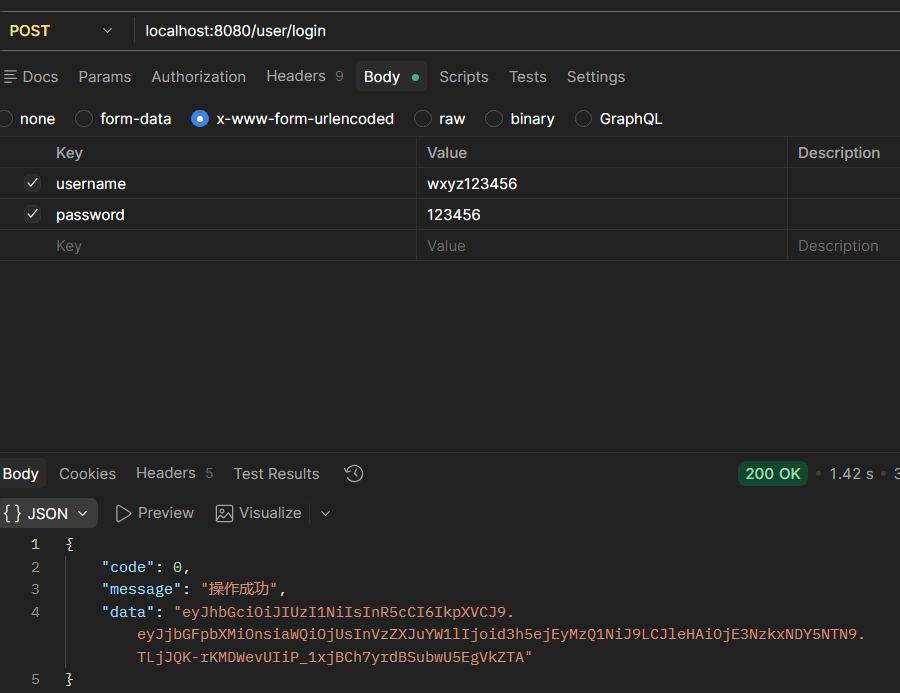
Task: Click the Key column header
Action: tap(69, 153)
